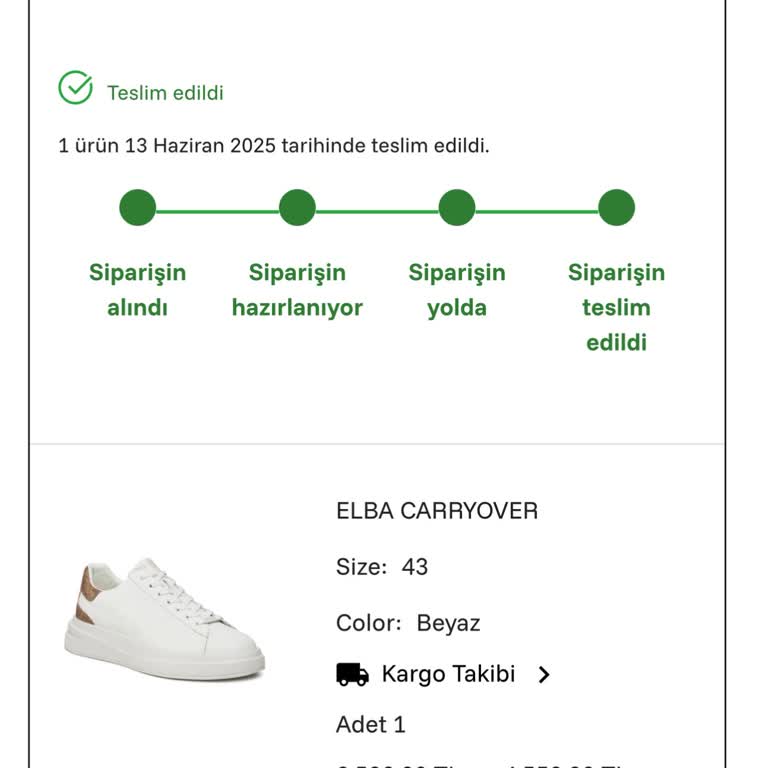The width and height of the screenshot is (768, 768).
Task: Open the Kargo Takibi tracking link
Action: pyautogui.click(x=448, y=674)
